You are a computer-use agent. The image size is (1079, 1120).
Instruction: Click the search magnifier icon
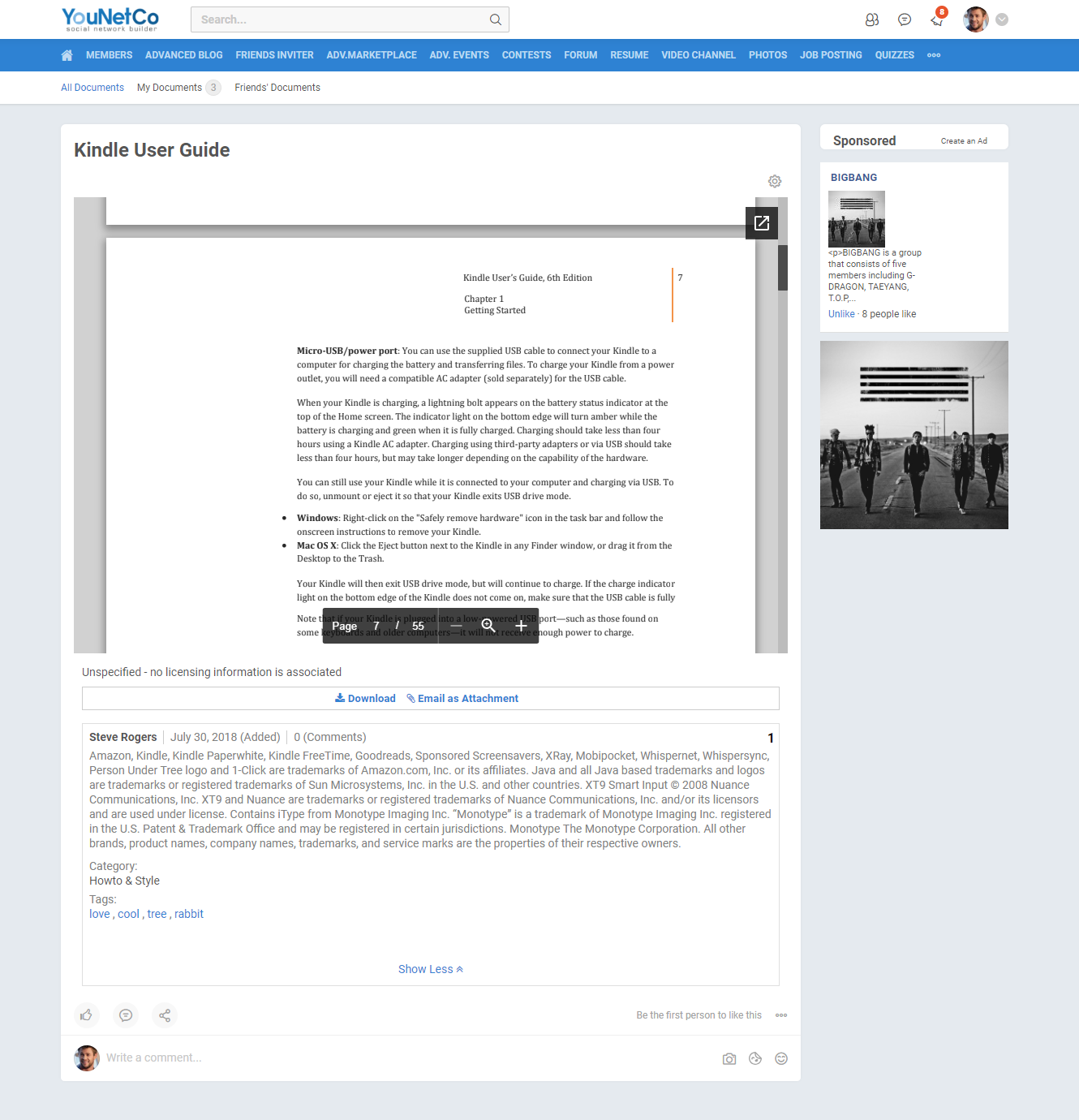point(496,19)
